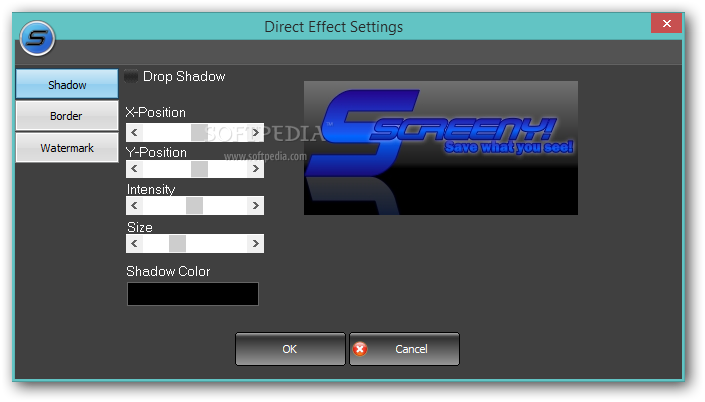The height and width of the screenshot is (402, 705).
Task: Open the Watermark tab
Action: (x=67, y=147)
